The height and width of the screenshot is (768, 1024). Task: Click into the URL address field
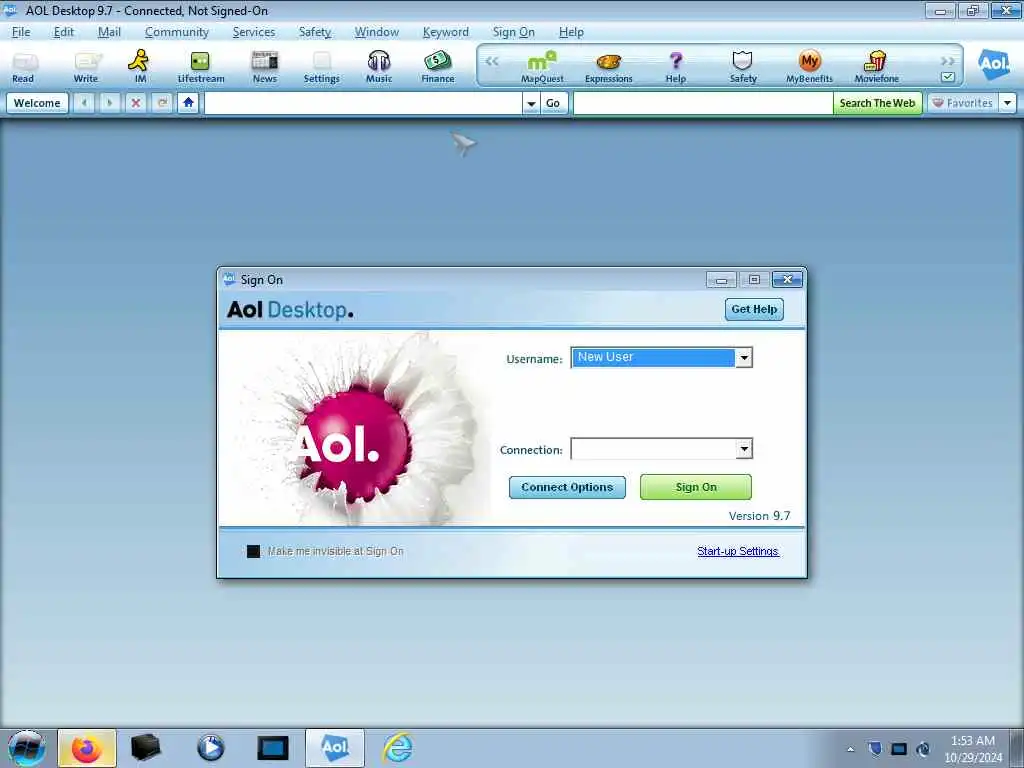click(363, 103)
